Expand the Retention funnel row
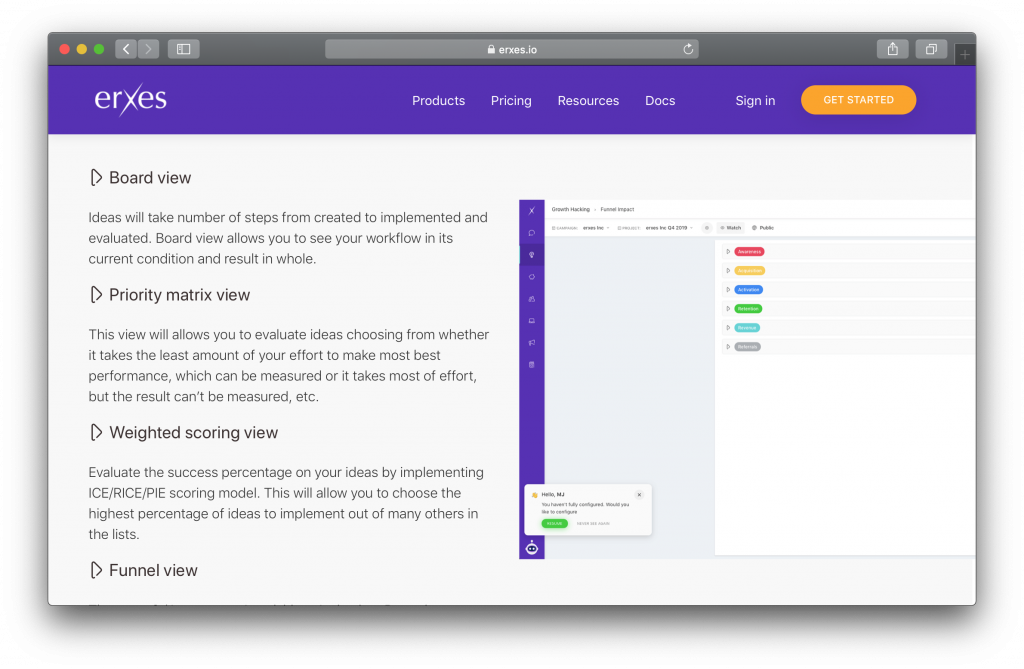This screenshot has width=1024, height=669. pos(728,308)
